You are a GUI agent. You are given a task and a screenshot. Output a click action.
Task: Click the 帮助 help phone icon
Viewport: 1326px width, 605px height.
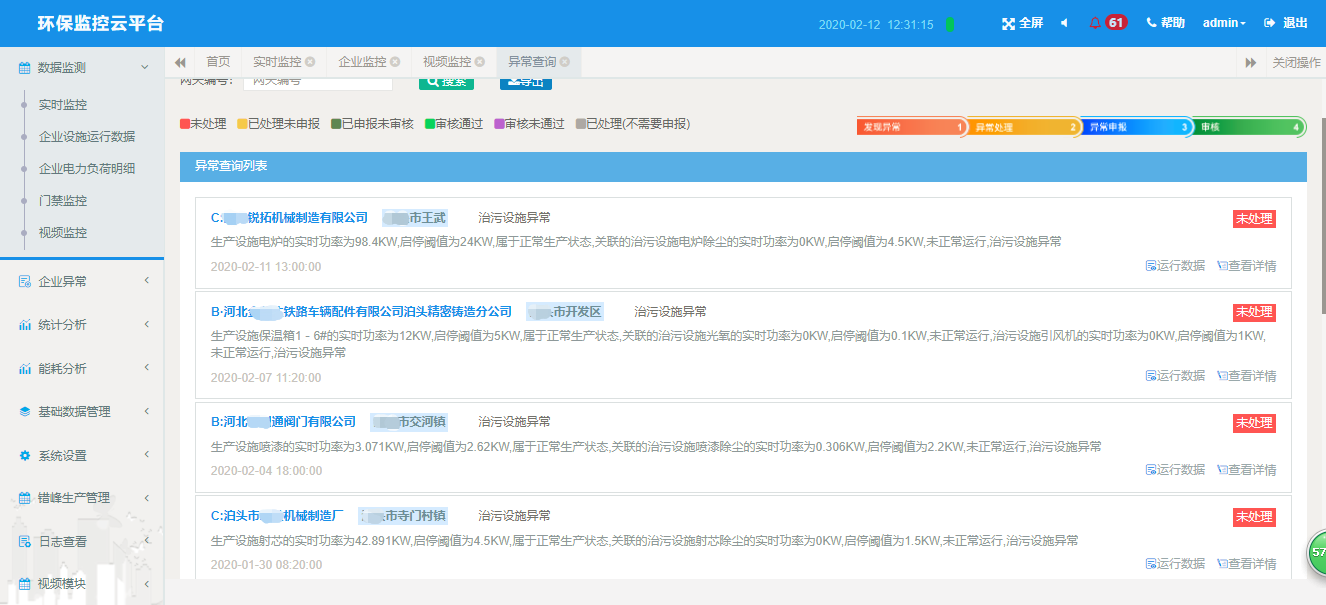coord(1165,23)
